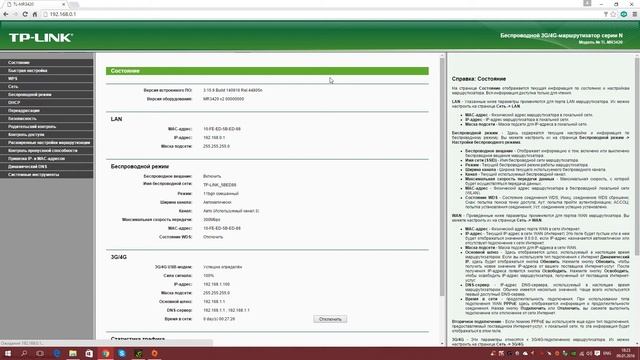Viewport: 640px width, 360px height.
Task: Open Привязка IP- и MAC-адресов menu item
Action: point(47,158)
